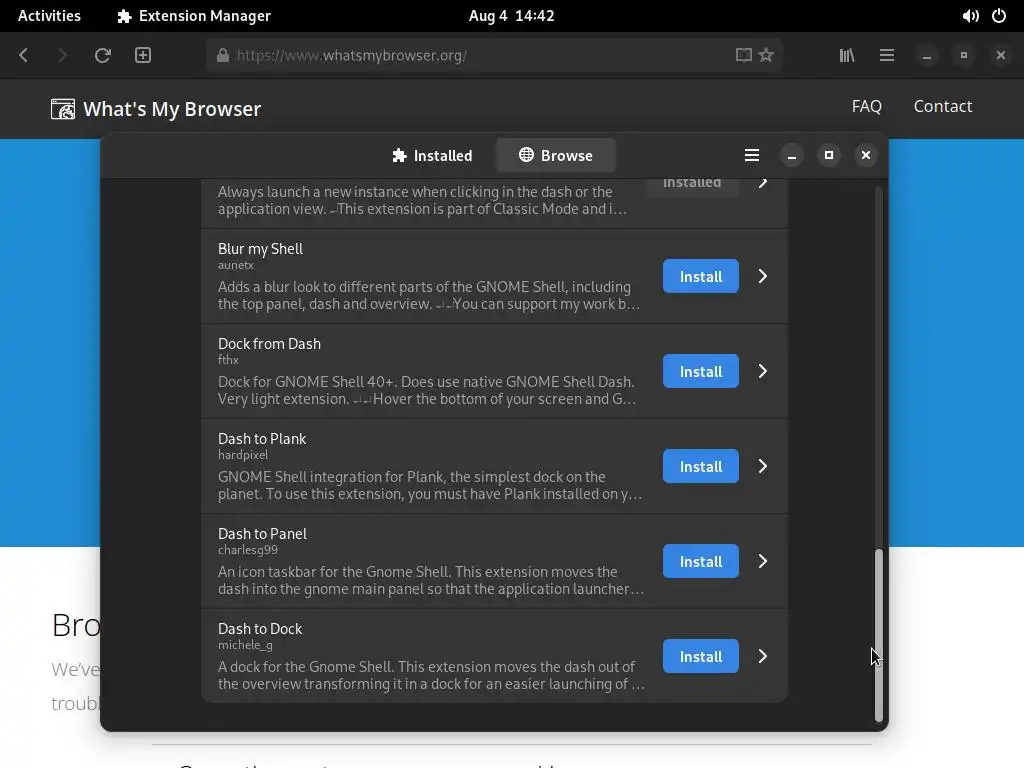
Task: Go back in the browser window
Action: pos(24,55)
